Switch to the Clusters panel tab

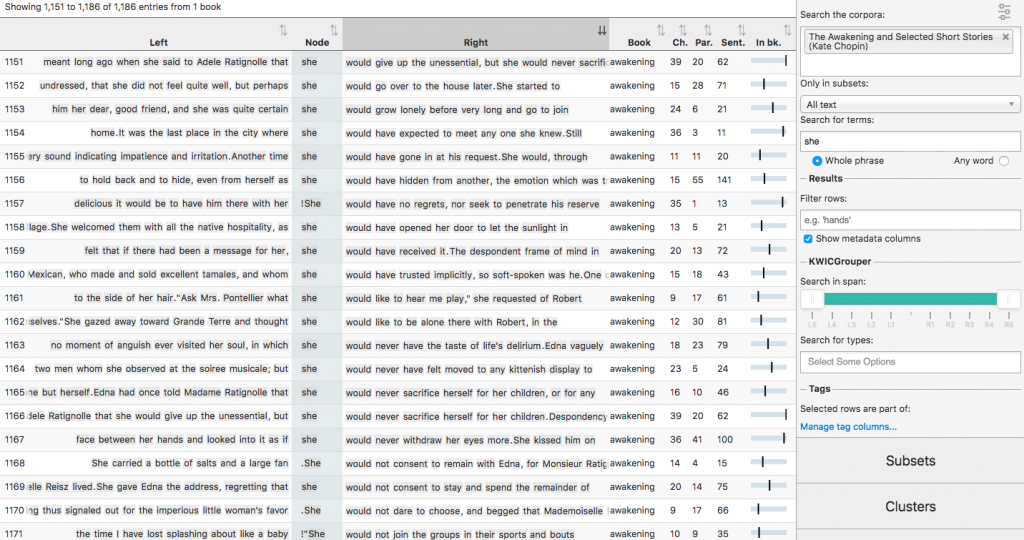pyautogui.click(x=910, y=507)
